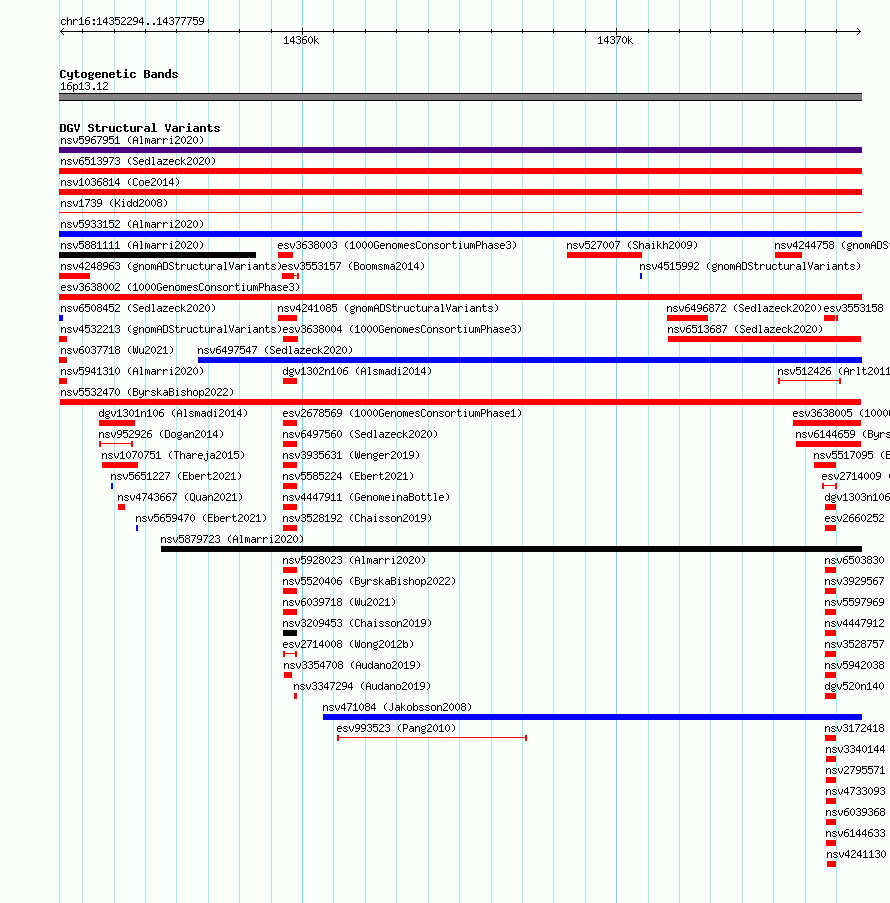Click the nsv3172418 variant label
The image size is (890, 903).
pyautogui.click(x=854, y=729)
